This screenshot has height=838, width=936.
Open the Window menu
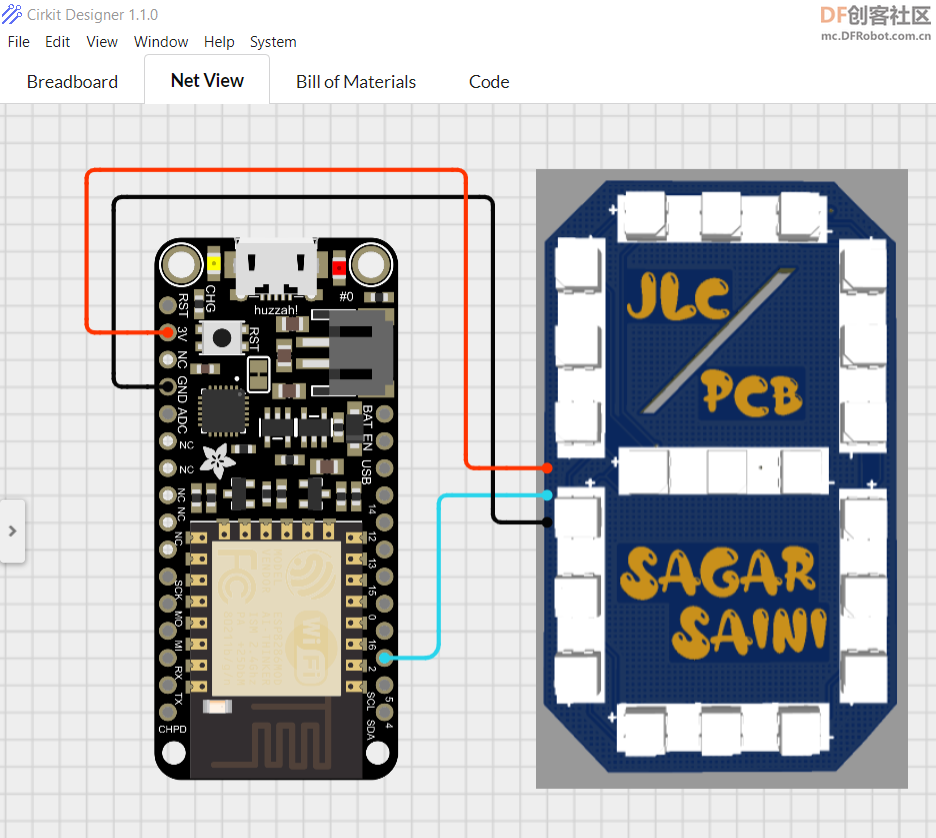(x=161, y=42)
